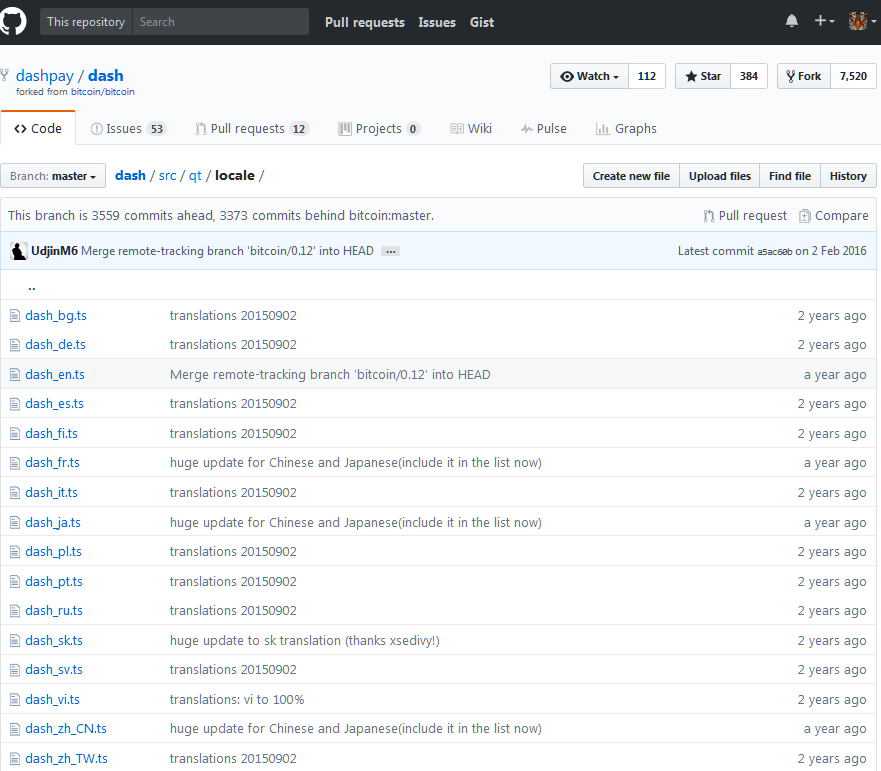Switch to the Code tab
Image resolution: width=881 pixels, height=771 pixels.
[38, 129]
